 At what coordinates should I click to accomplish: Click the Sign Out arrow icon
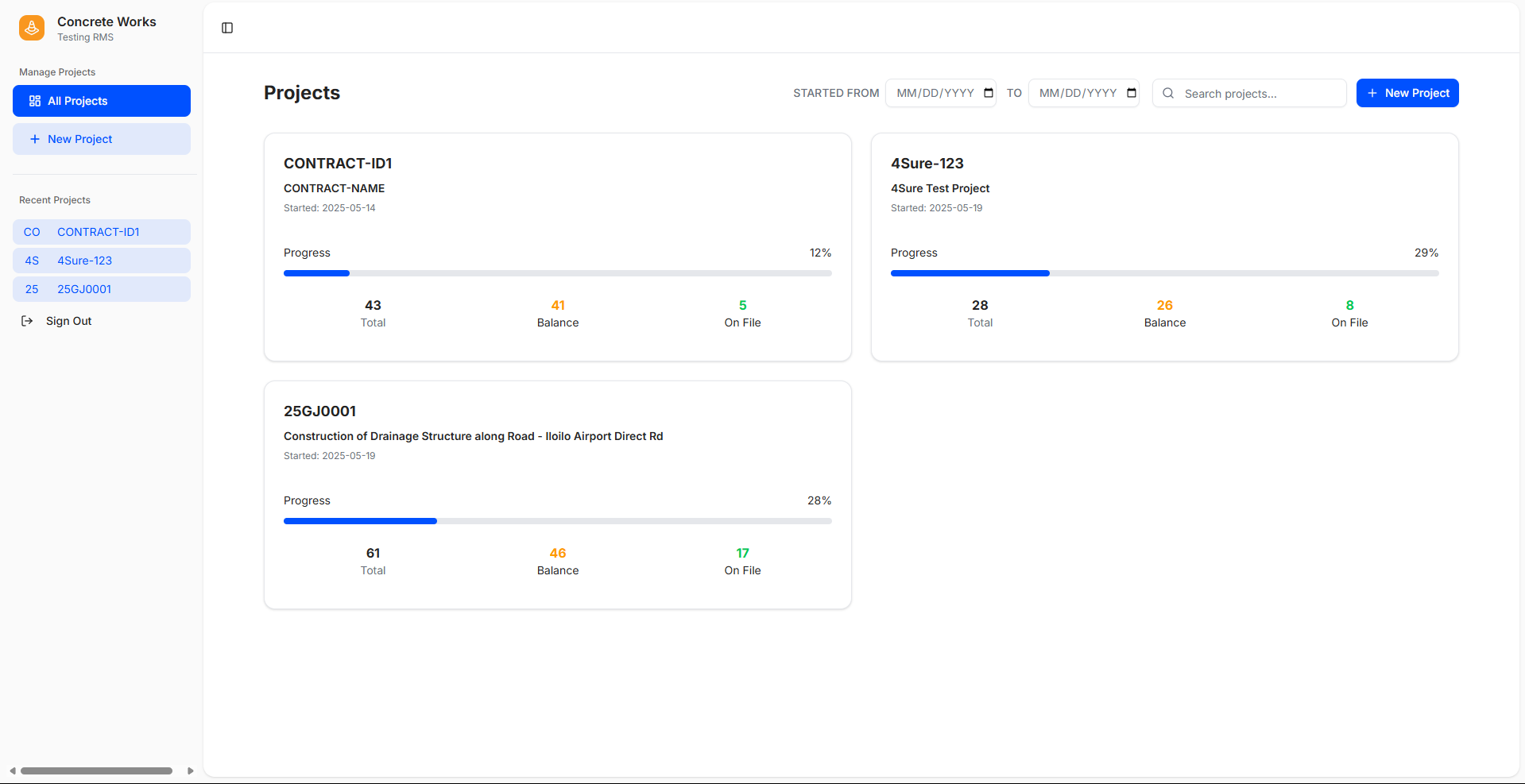coord(27,321)
